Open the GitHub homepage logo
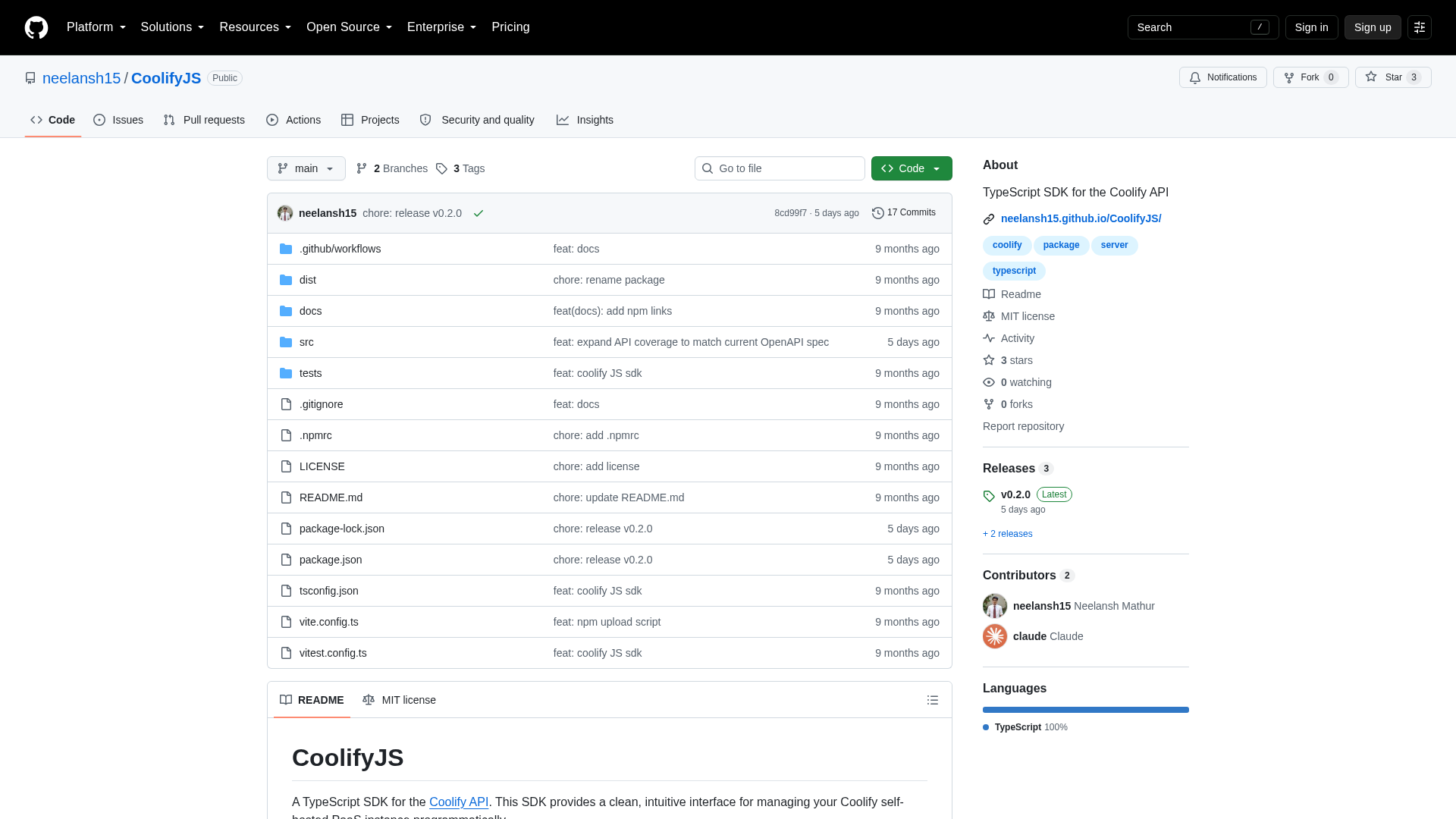Image resolution: width=1456 pixels, height=819 pixels. pyautogui.click(x=36, y=27)
